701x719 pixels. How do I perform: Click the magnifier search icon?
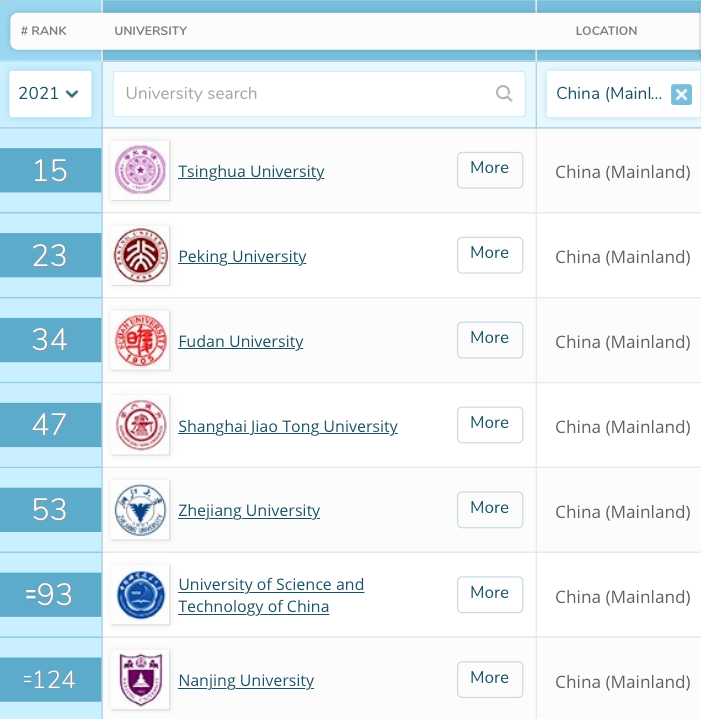pyautogui.click(x=504, y=94)
